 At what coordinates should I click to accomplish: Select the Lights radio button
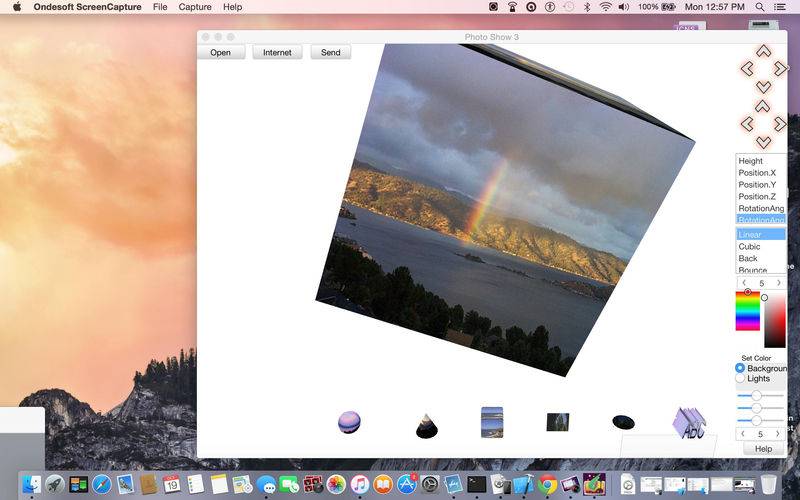pos(740,379)
